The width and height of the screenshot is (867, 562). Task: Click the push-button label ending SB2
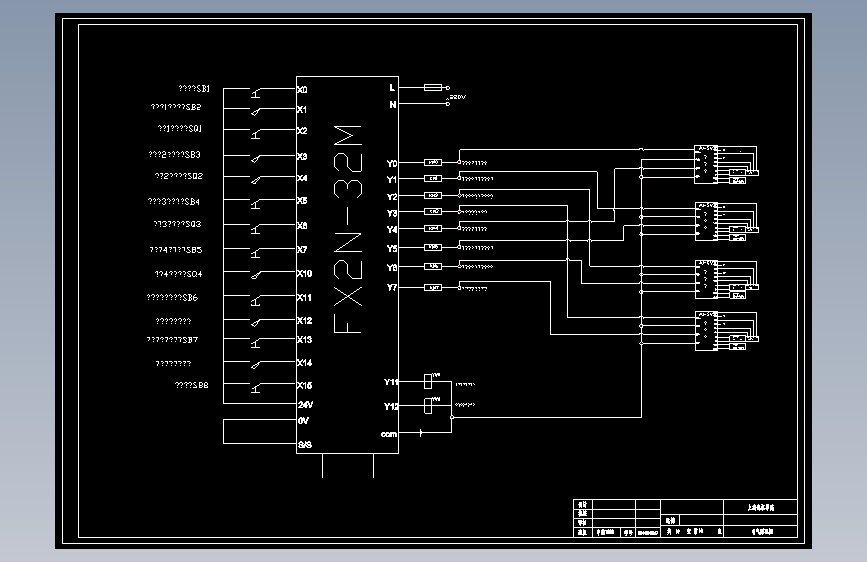coord(176,107)
